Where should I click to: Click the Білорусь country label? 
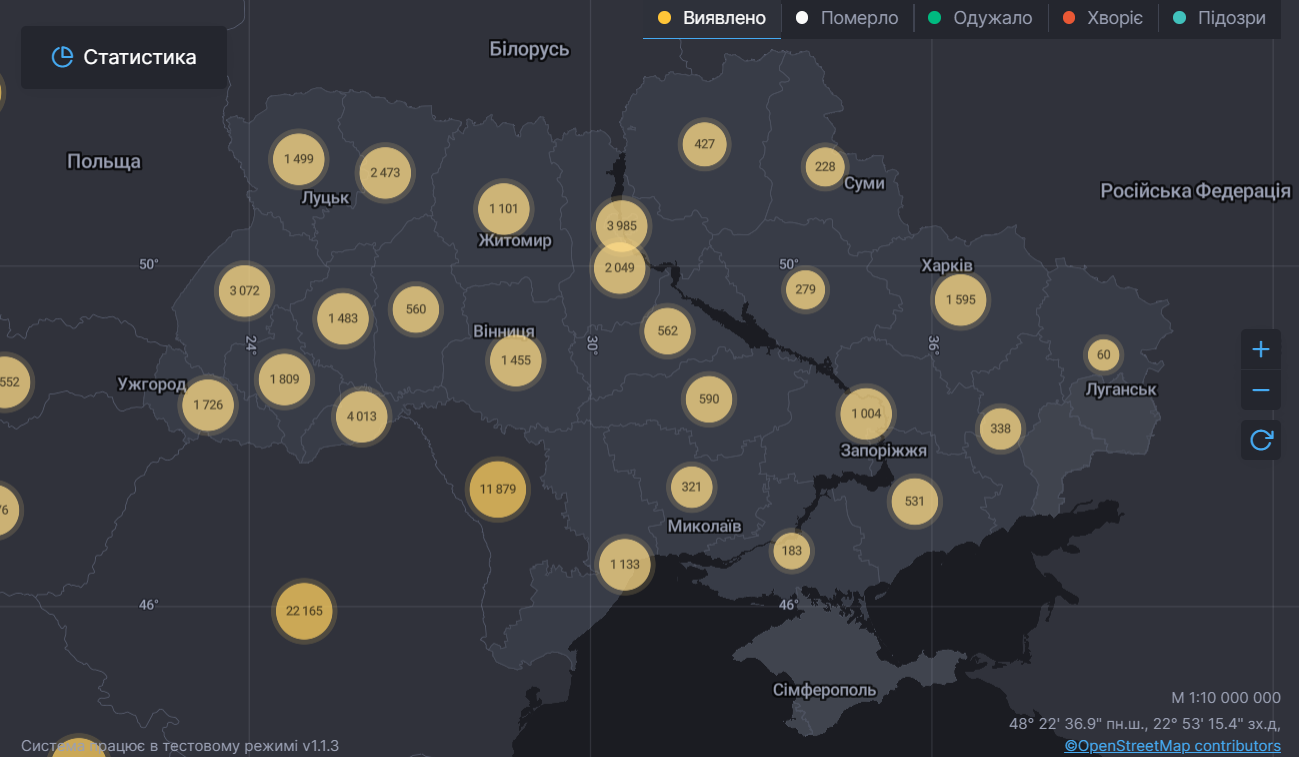point(530,49)
